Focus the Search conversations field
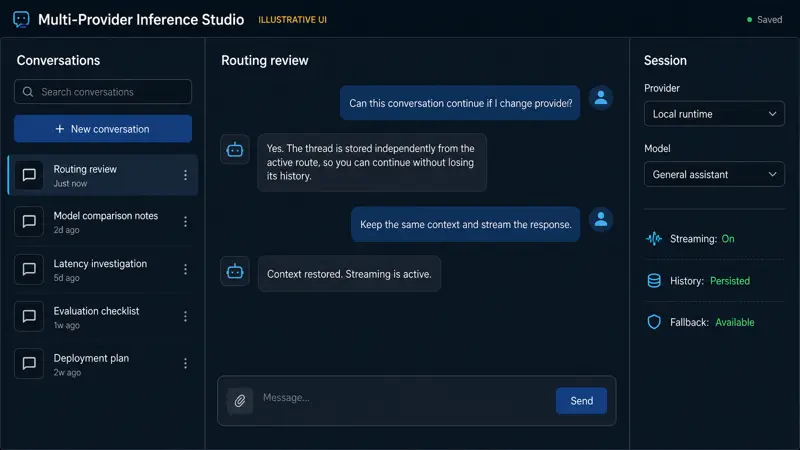Viewport: 800px width, 450px height. click(103, 92)
